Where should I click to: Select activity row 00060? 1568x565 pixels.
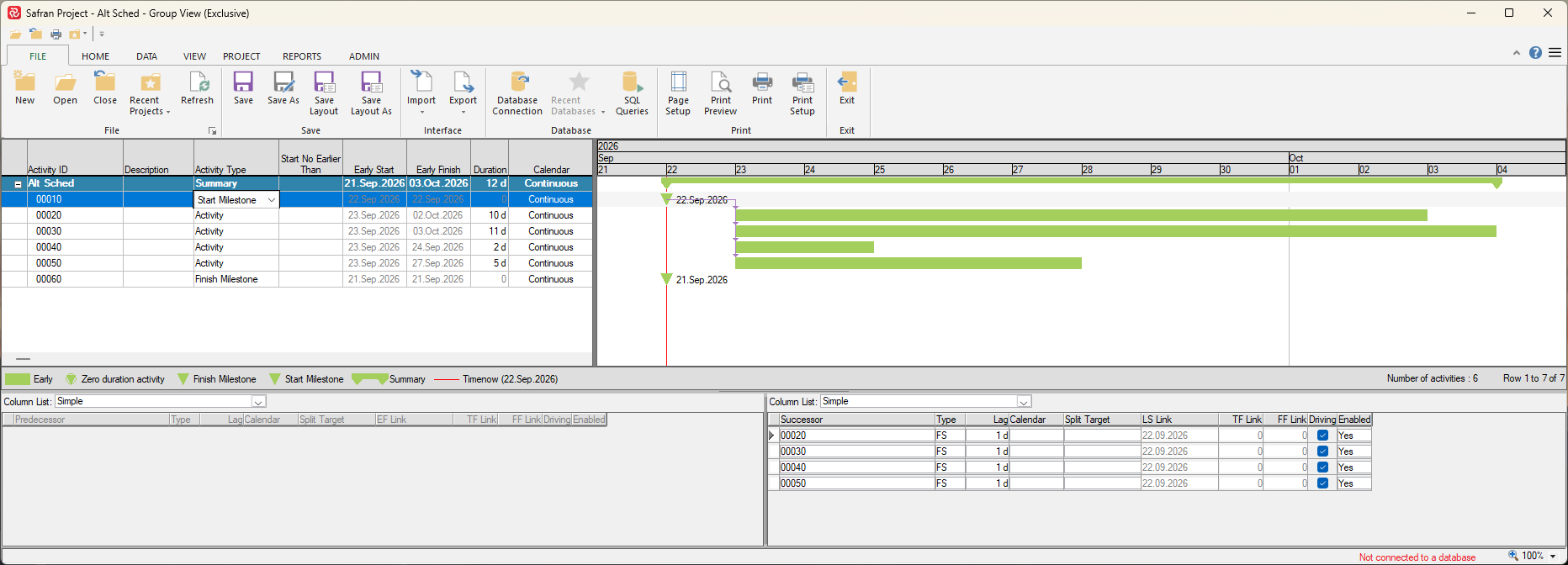(298, 279)
